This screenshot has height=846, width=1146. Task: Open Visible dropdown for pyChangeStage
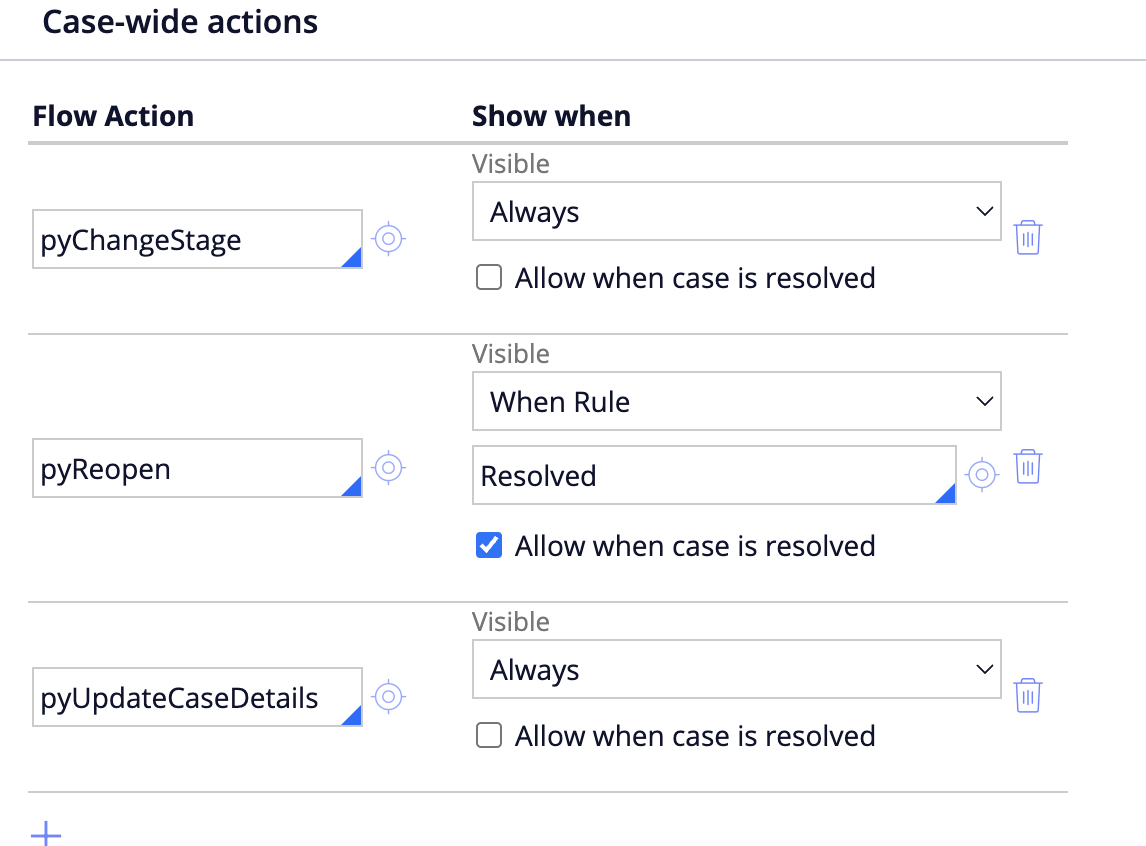736,212
